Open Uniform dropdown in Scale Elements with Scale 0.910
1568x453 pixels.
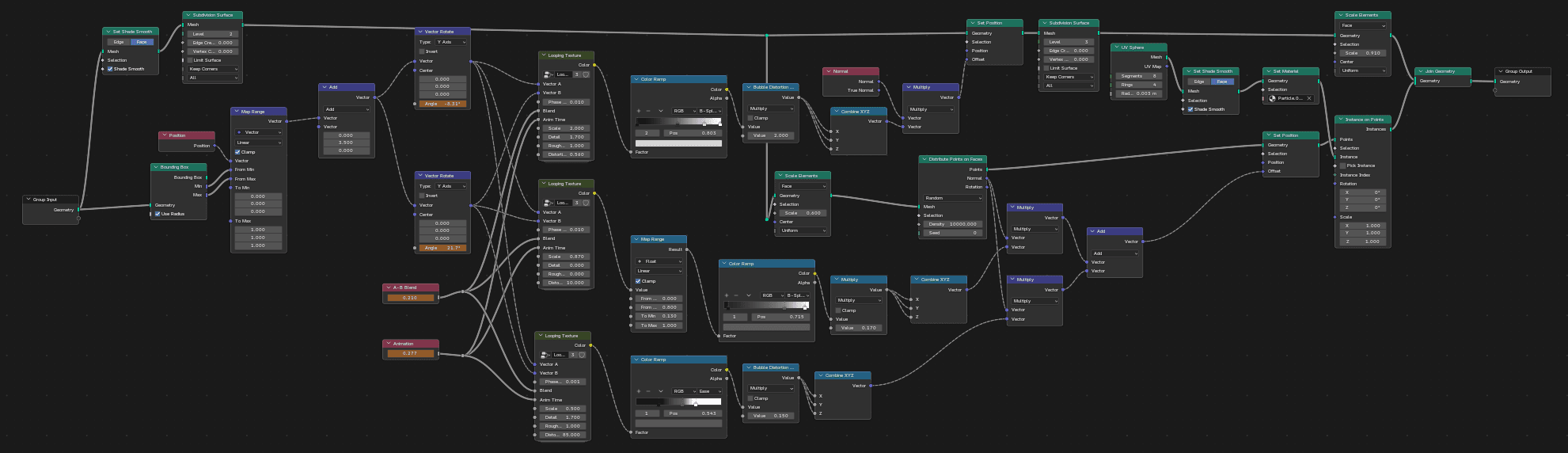coord(1363,70)
